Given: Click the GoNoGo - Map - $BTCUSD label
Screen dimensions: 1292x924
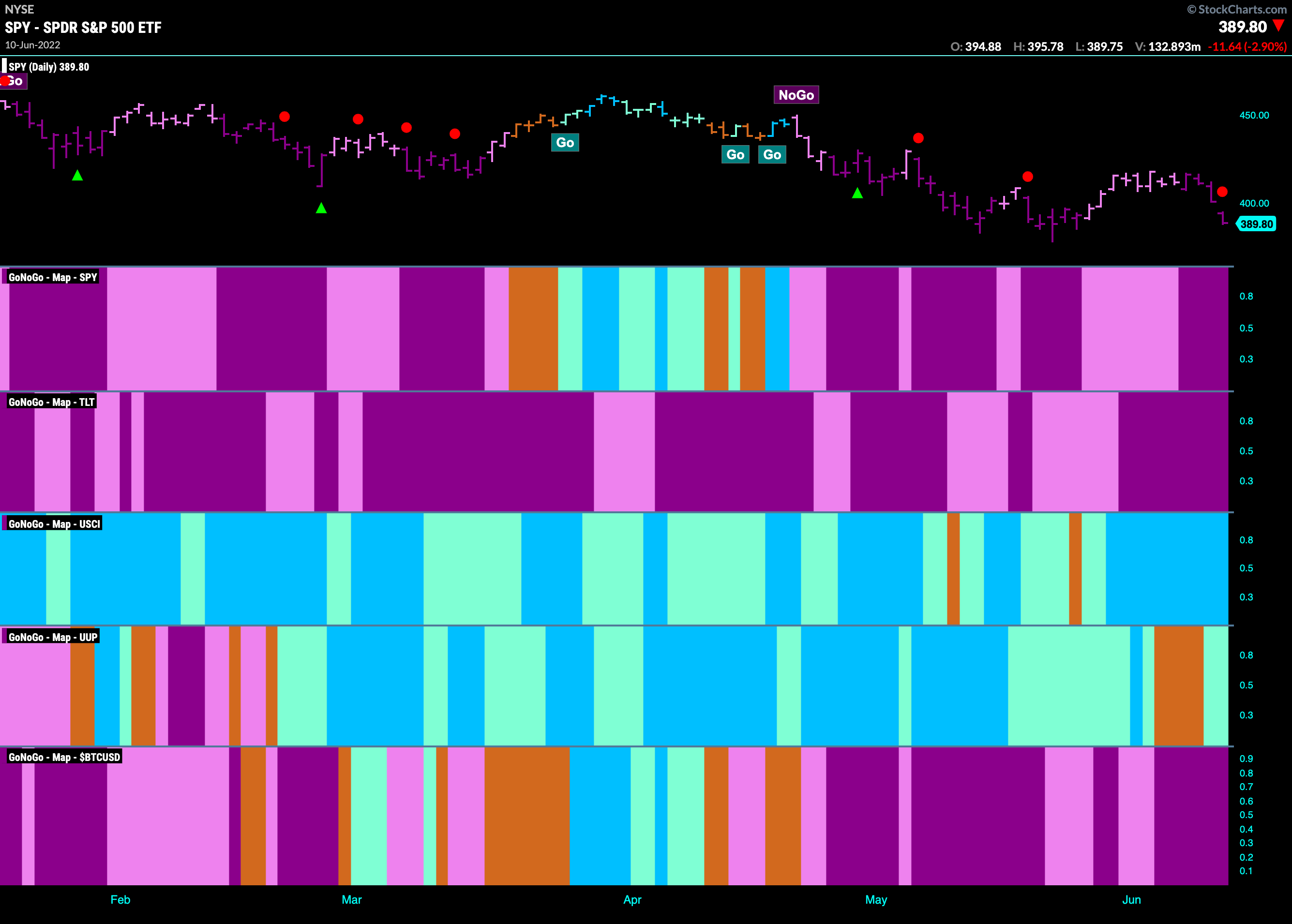Looking at the screenshot, I should point(64,757).
